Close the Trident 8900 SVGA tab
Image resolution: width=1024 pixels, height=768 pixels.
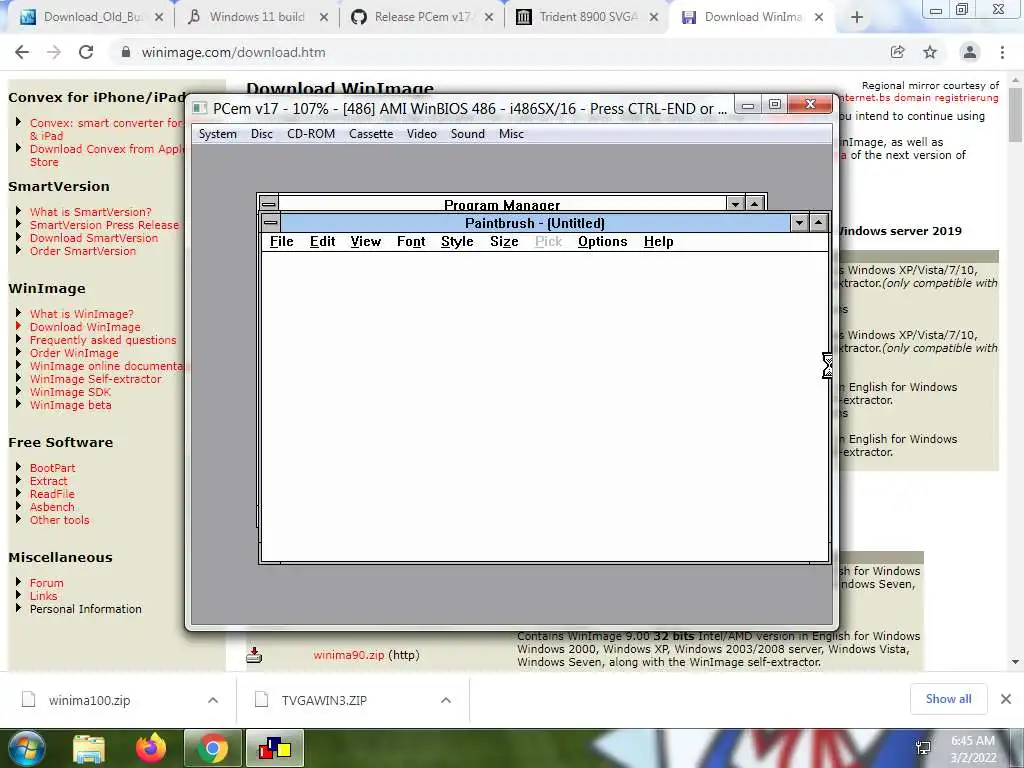coord(654,18)
